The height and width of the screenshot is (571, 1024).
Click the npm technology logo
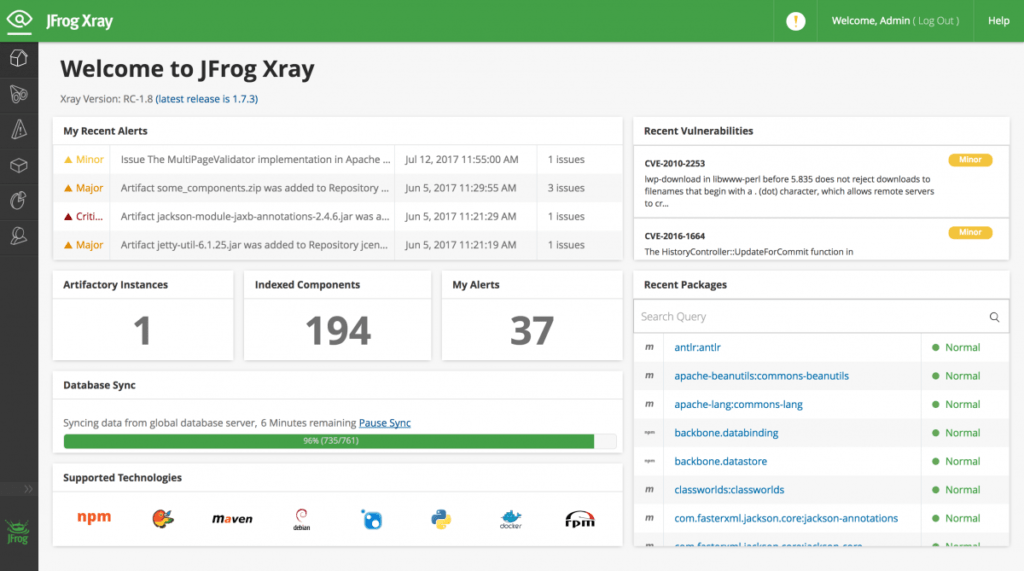94,518
